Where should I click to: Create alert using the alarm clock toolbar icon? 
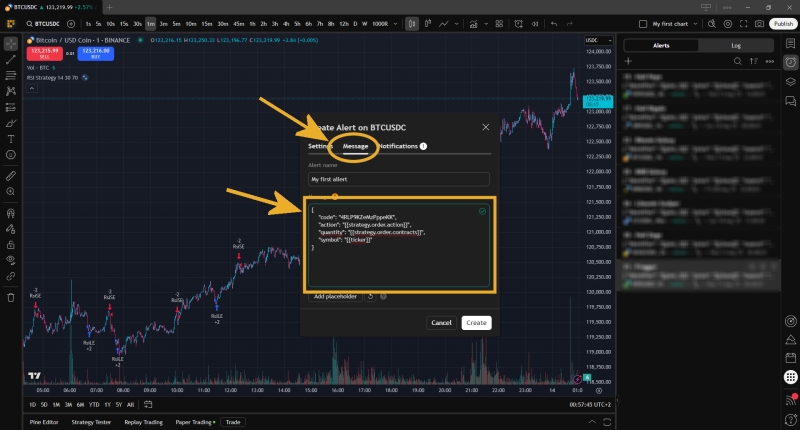(x=518, y=24)
